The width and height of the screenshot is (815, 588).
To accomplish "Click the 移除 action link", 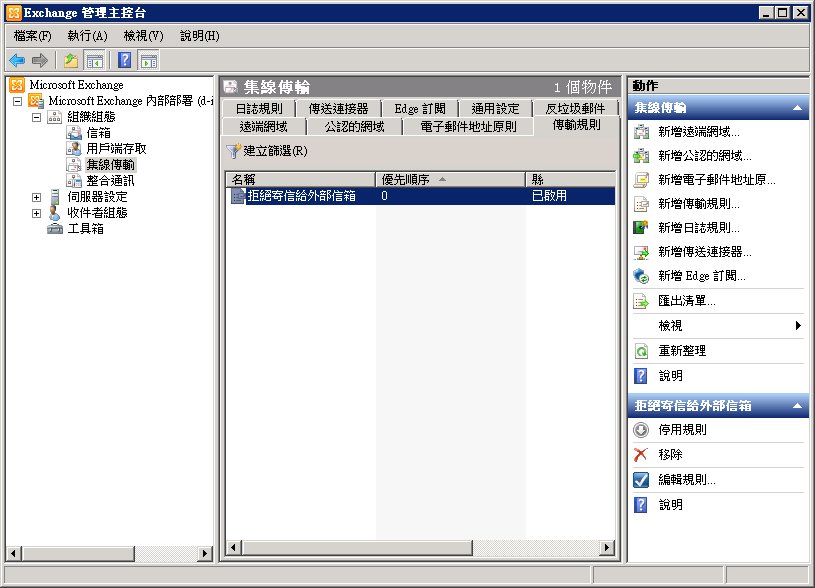I will 671,455.
